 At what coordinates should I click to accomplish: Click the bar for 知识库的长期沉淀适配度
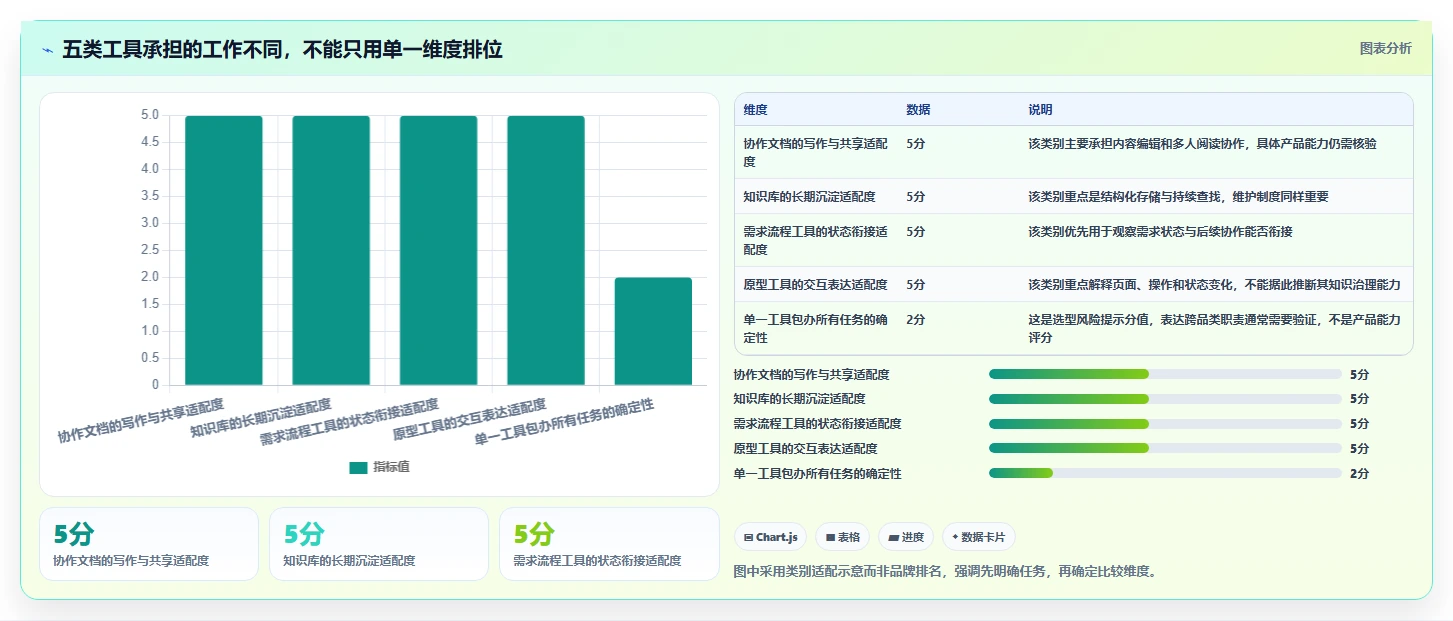[x=331, y=250]
